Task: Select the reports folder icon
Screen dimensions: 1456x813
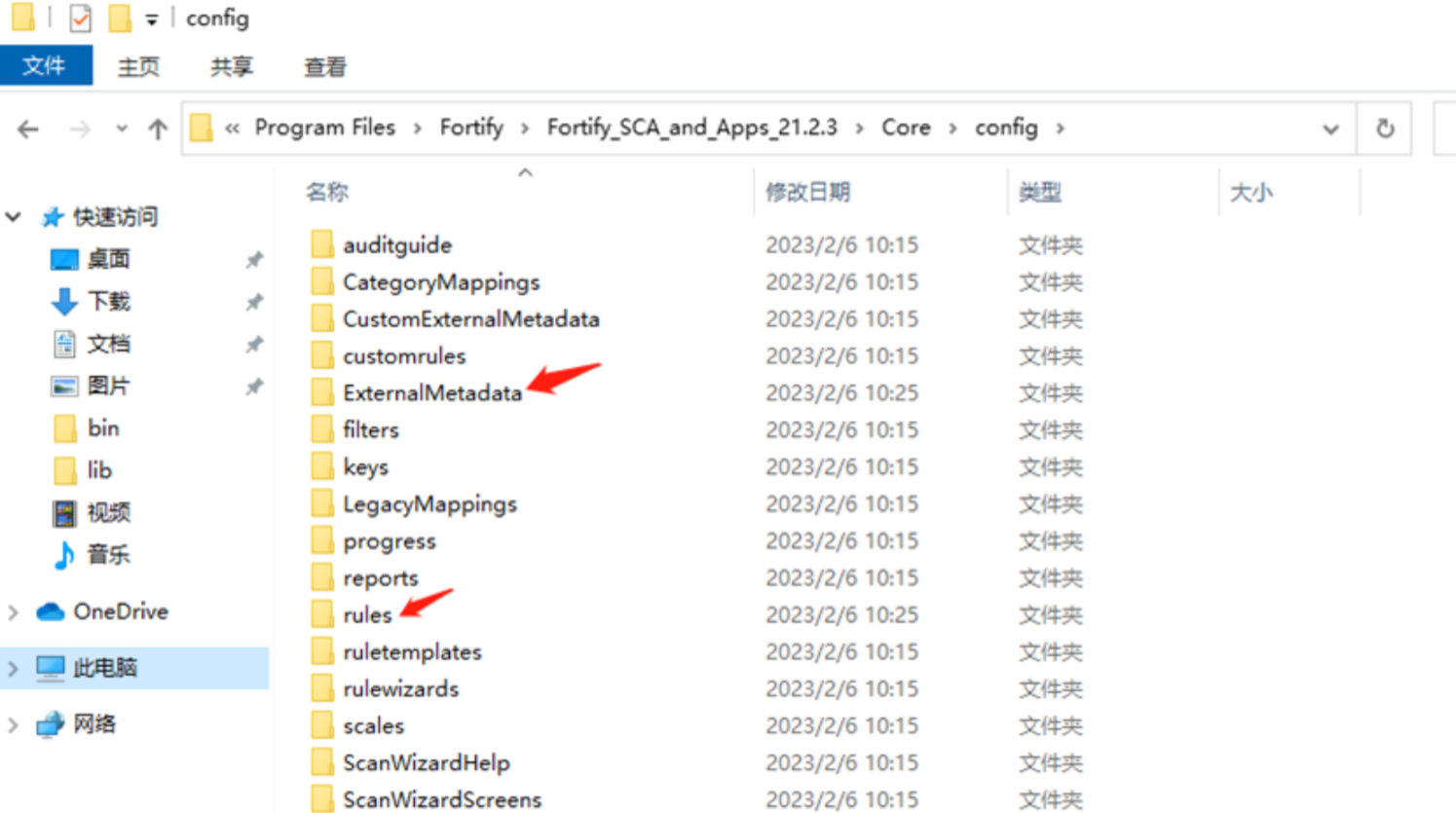Action: 322,577
